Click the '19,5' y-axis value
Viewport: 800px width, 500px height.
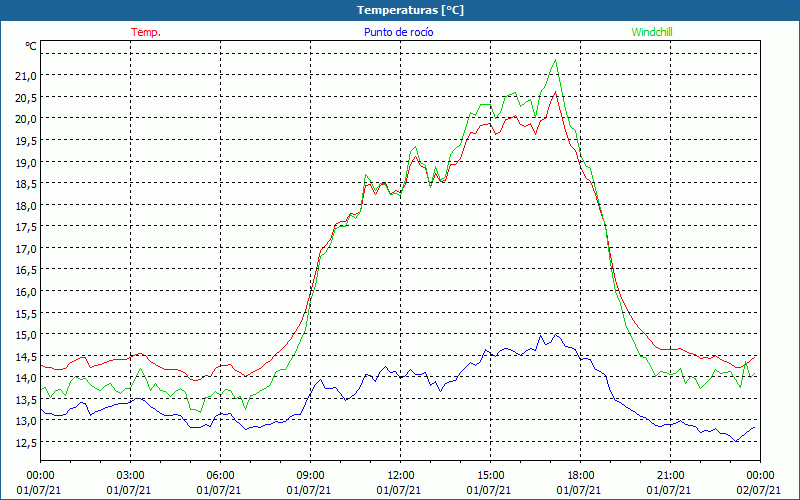[x=27, y=141]
